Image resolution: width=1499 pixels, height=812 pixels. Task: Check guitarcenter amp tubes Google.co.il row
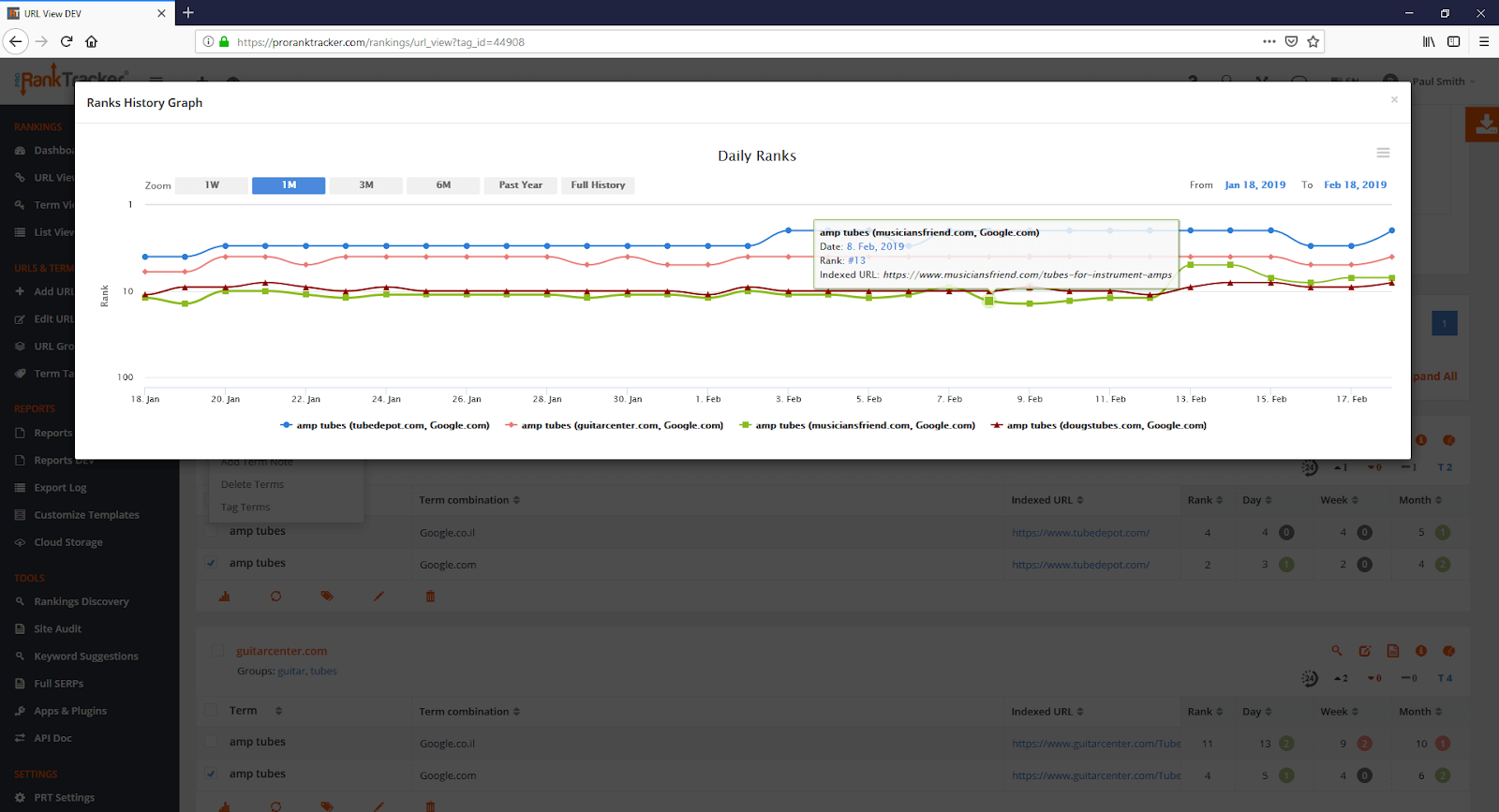tap(211, 743)
